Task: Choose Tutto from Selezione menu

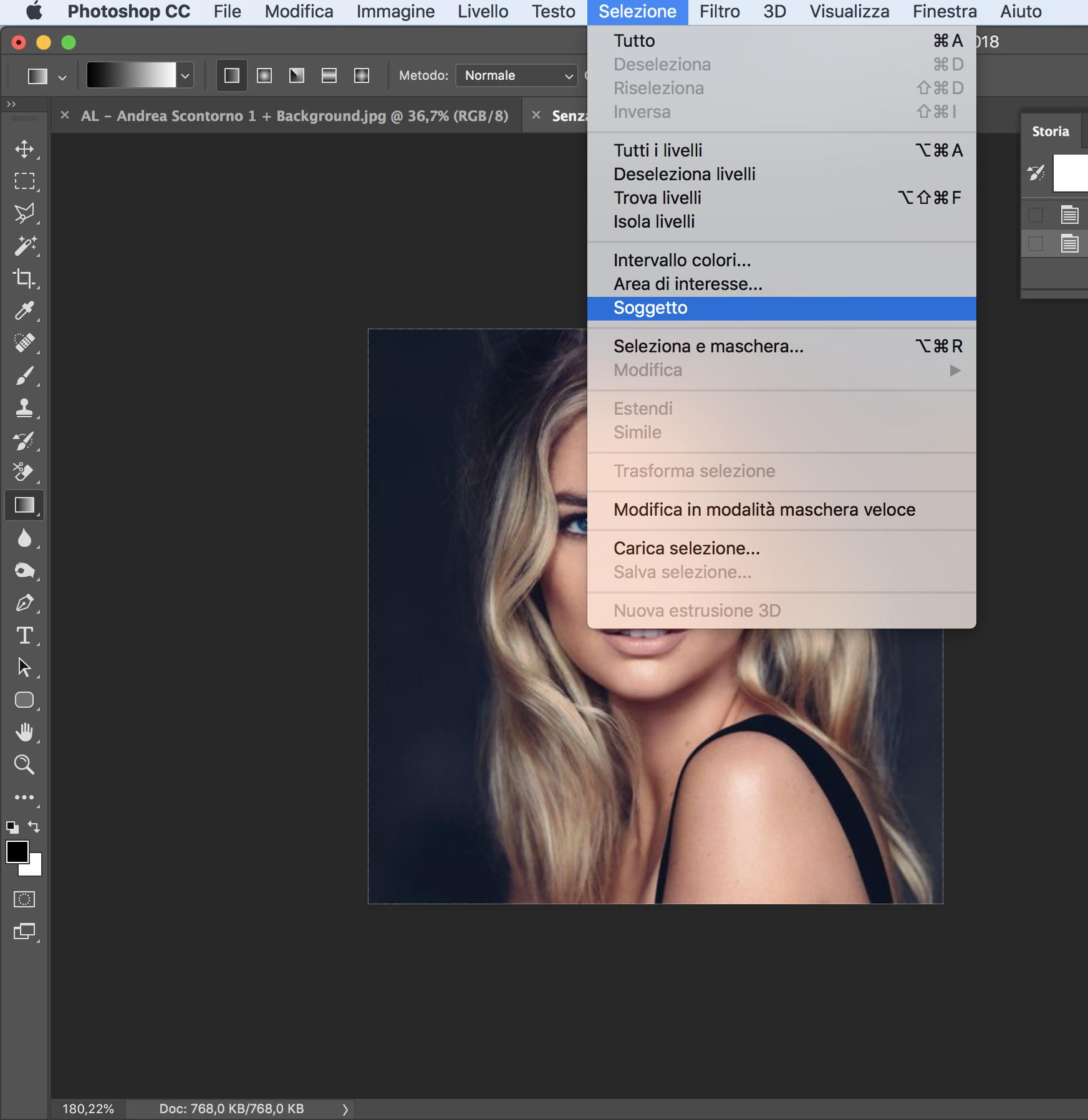Action: tap(781, 41)
